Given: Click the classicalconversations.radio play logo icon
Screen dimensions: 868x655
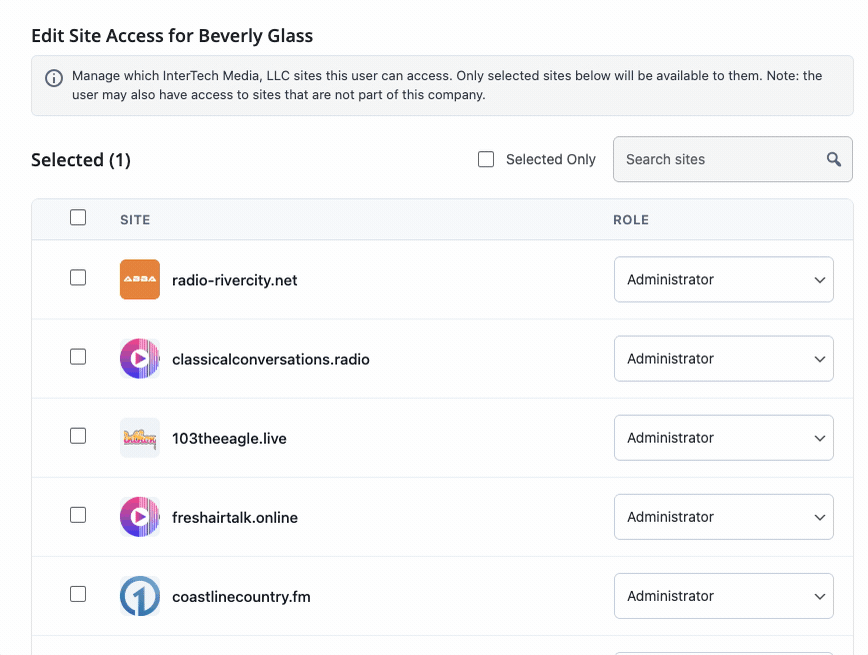Looking at the screenshot, I should point(140,359).
